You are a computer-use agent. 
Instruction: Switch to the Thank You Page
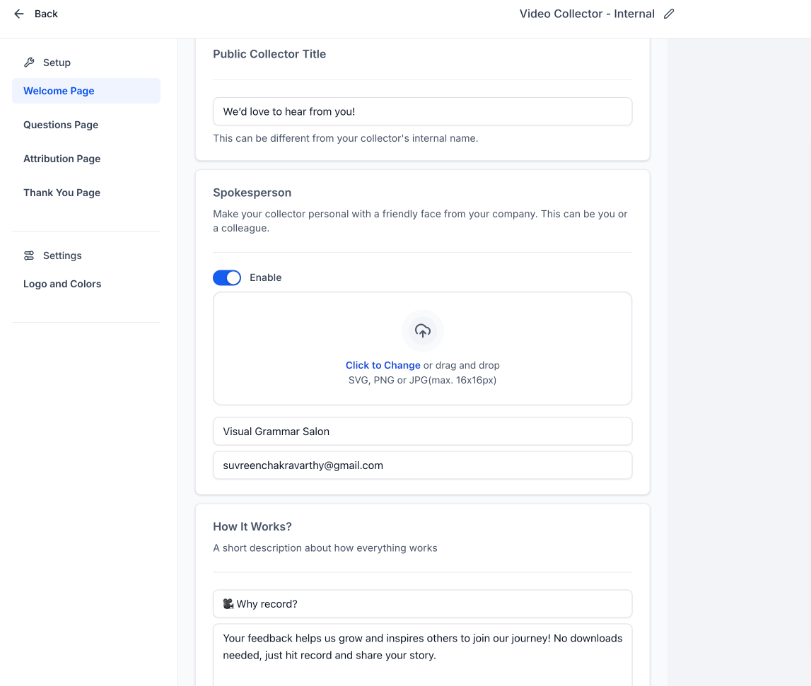[62, 193]
